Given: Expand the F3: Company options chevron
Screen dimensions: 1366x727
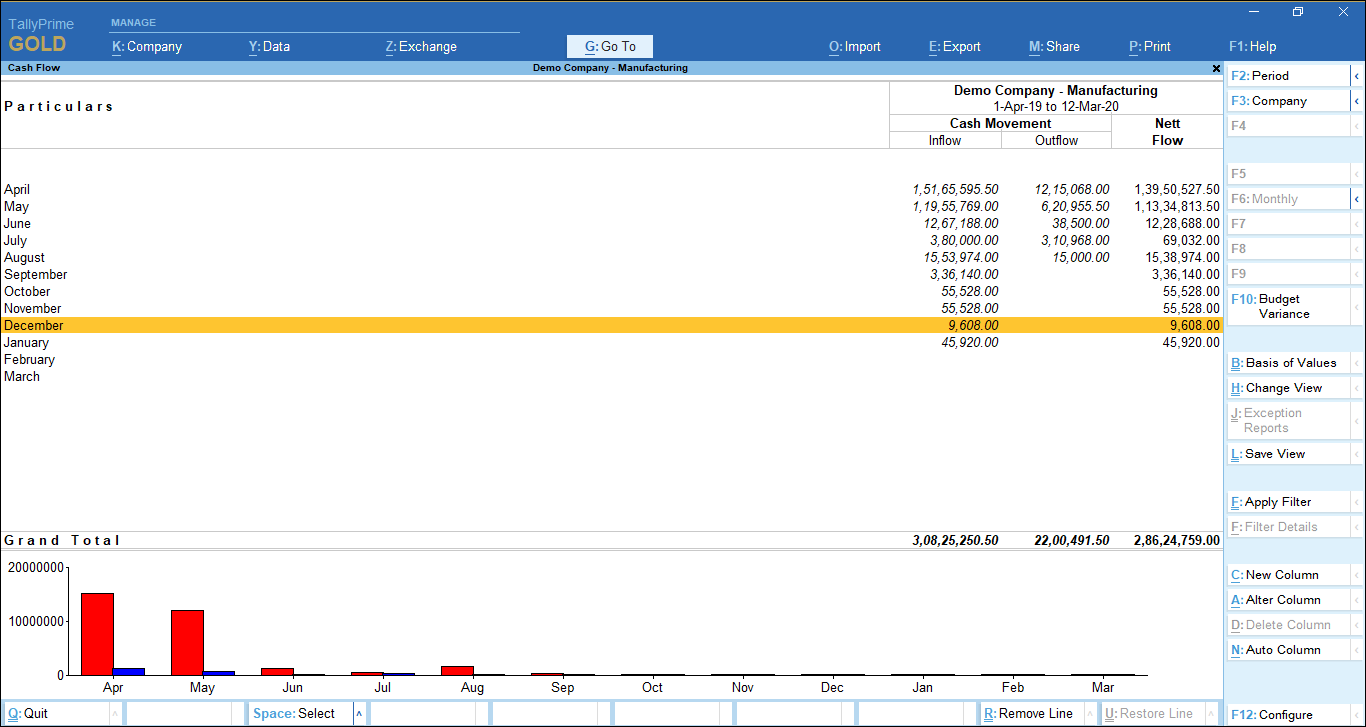Looking at the screenshot, I should [x=1357, y=100].
